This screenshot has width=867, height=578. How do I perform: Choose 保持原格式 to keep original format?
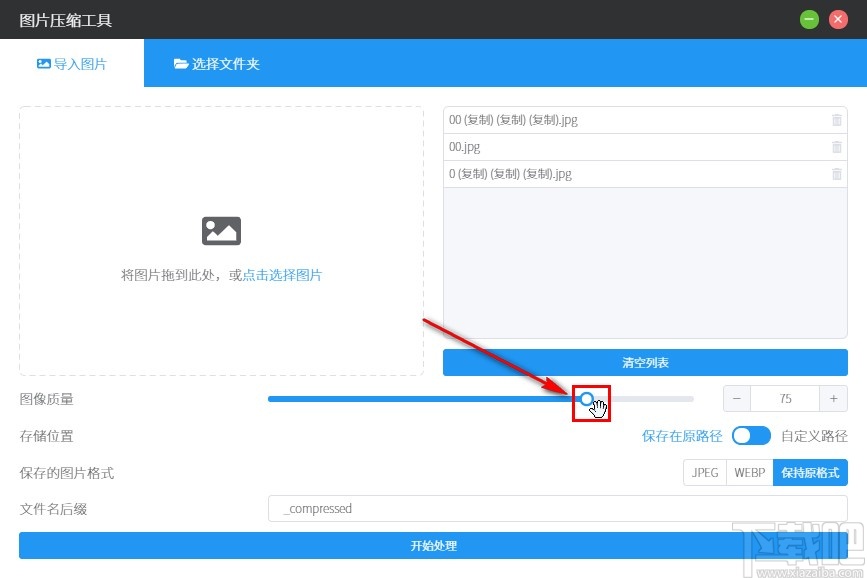pos(810,472)
